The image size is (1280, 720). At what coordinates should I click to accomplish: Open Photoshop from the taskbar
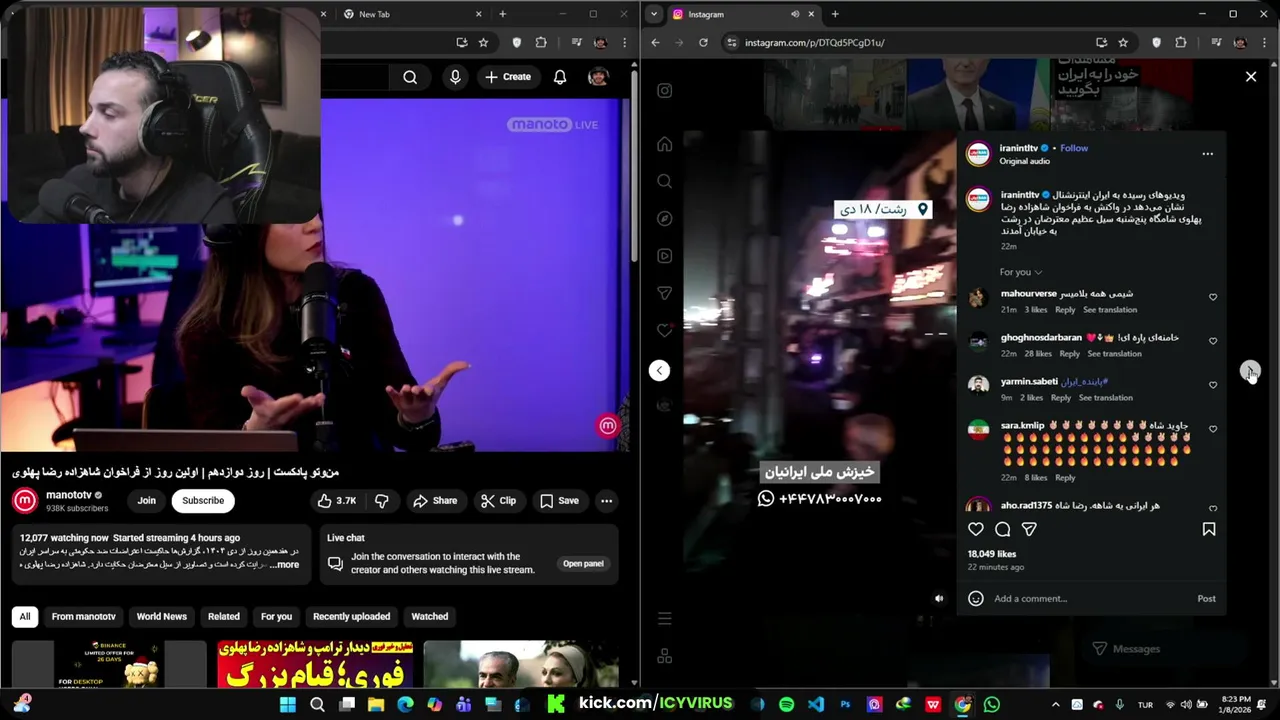[x=845, y=704]
